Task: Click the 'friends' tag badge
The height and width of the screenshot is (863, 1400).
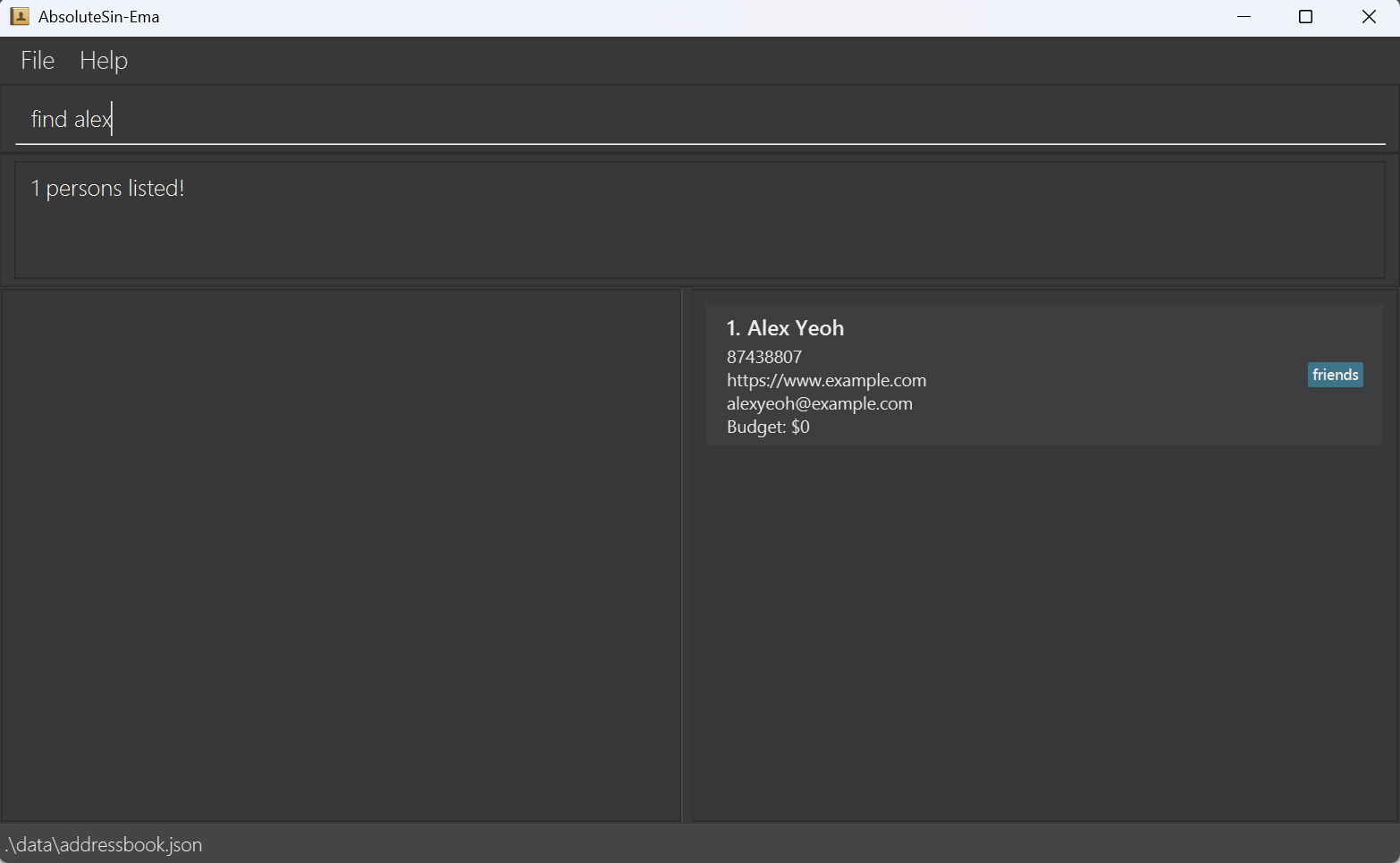Action: (x=1335, y=375)
